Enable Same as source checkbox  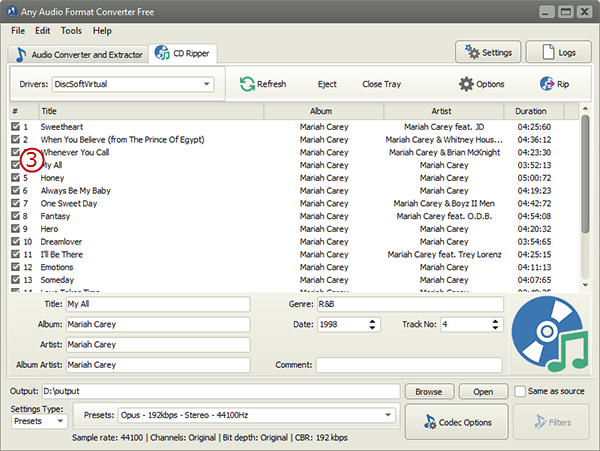520,391
